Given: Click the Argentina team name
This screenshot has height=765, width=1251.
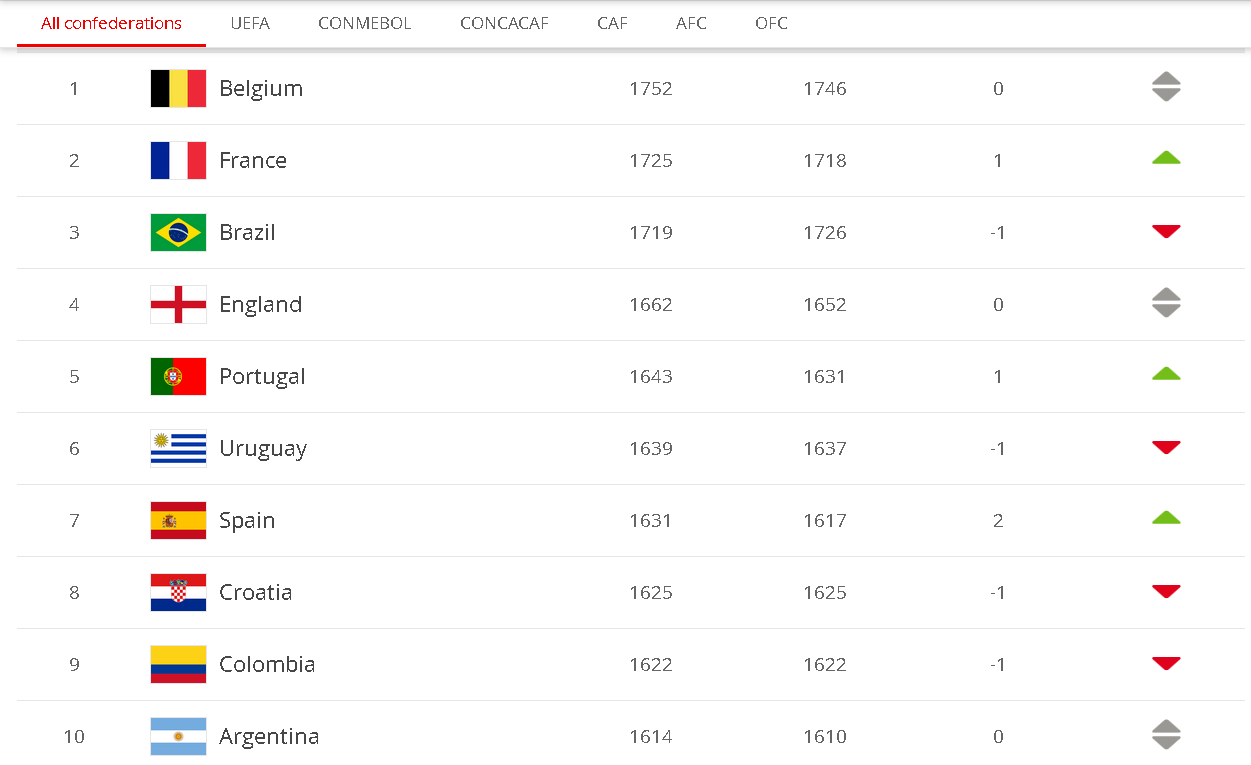Looking at the screenshot, I should pyautogui.click(x=269, y=736).
